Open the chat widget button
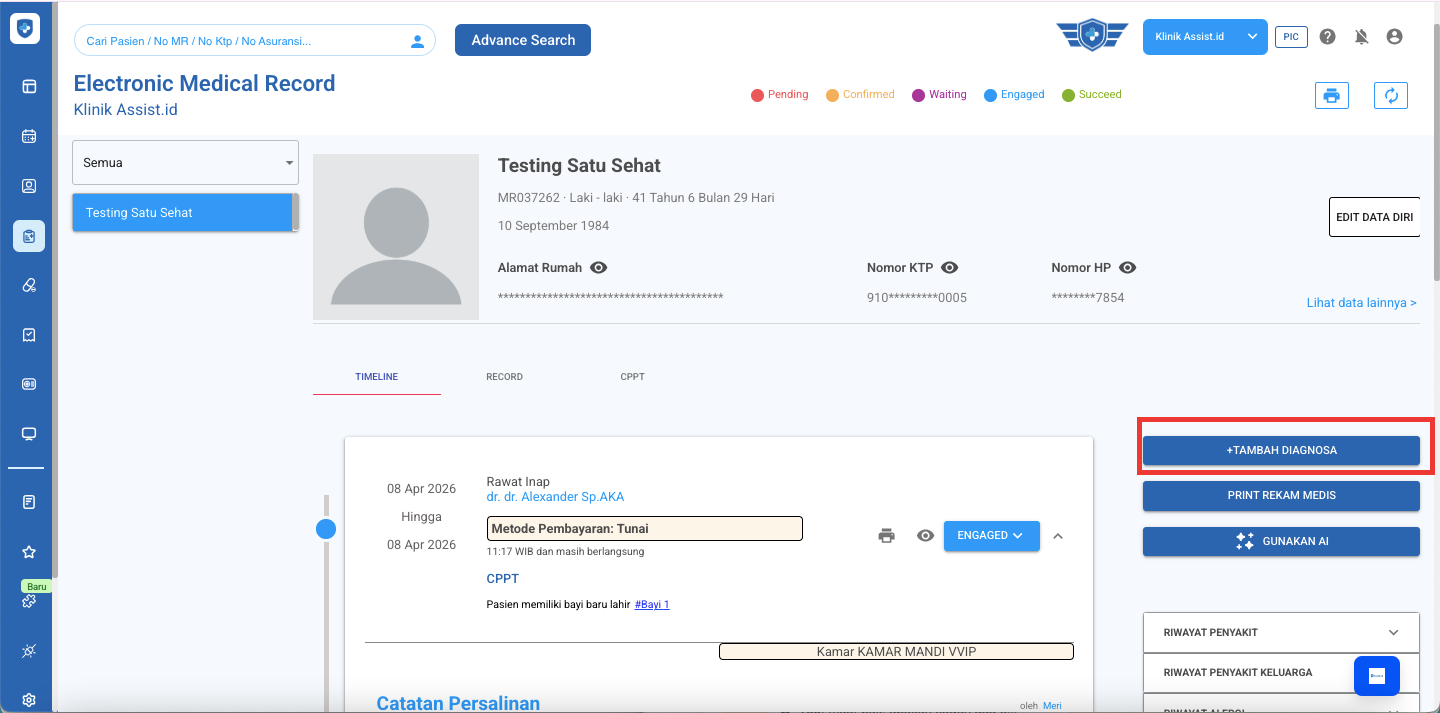Image resolution: width=1440 pixels, height=713 pixels. 1376,676
